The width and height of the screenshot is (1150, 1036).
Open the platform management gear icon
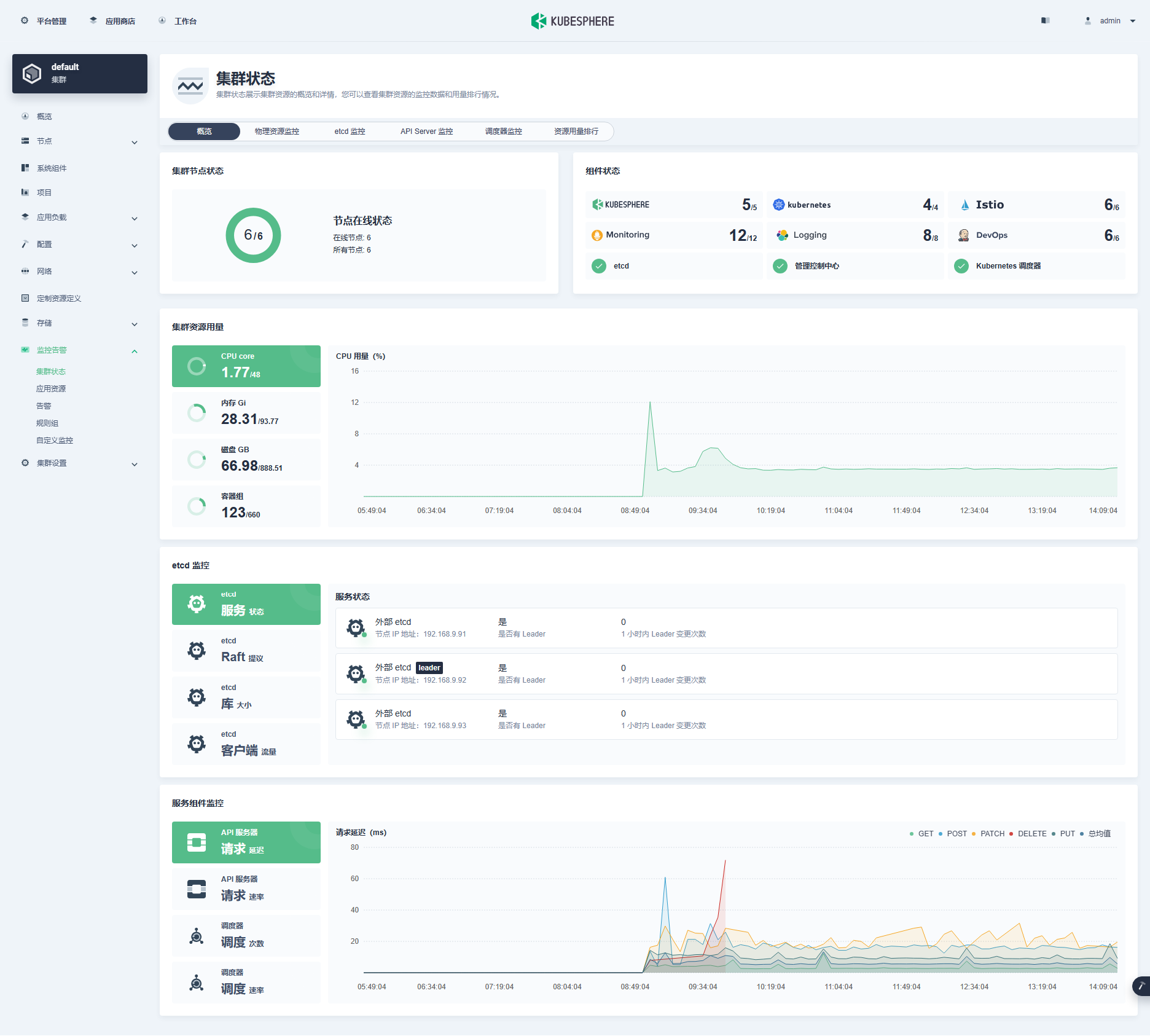[25, 21]
